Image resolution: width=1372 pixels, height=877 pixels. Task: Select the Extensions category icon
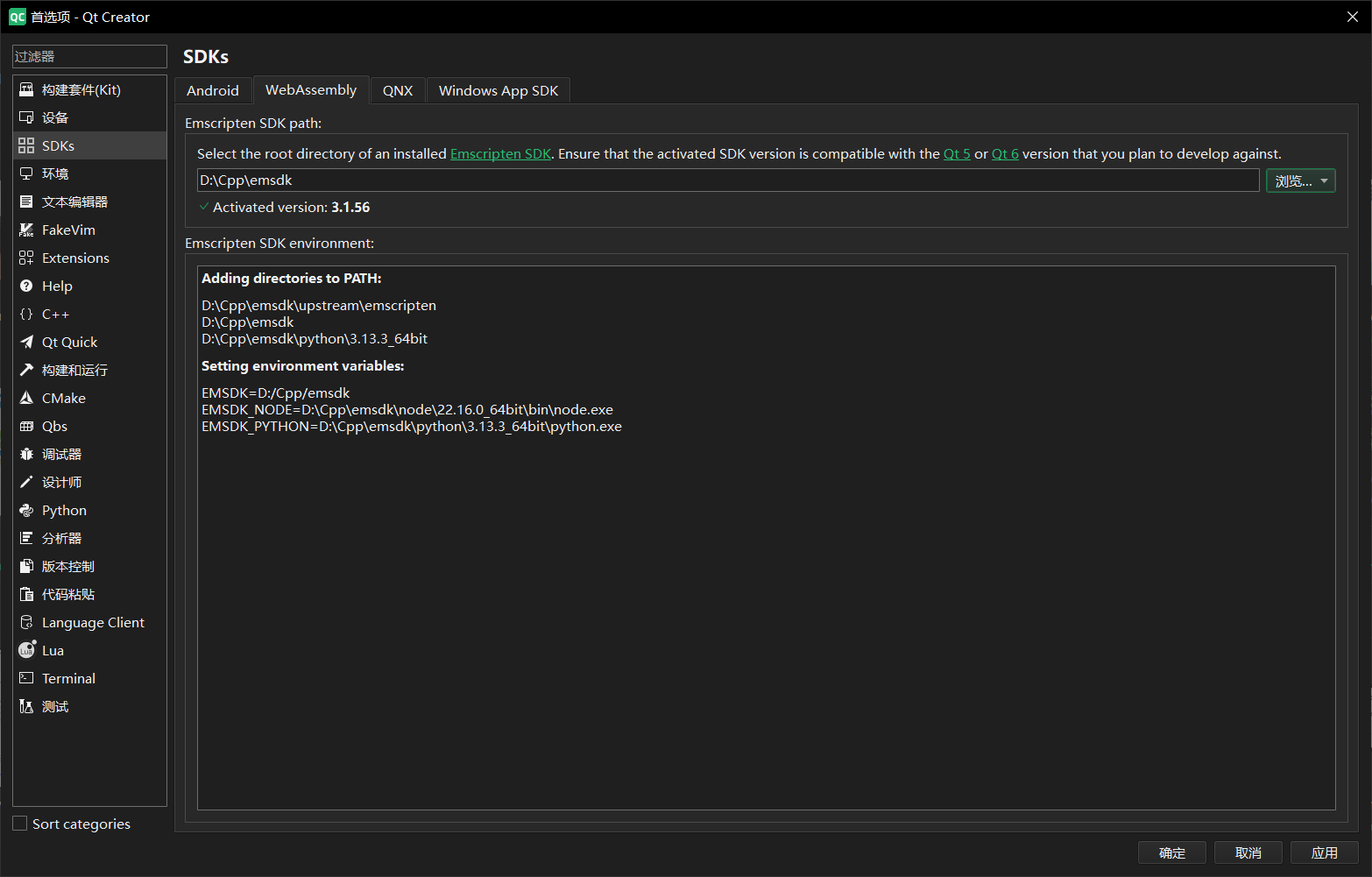click(26, 258)
